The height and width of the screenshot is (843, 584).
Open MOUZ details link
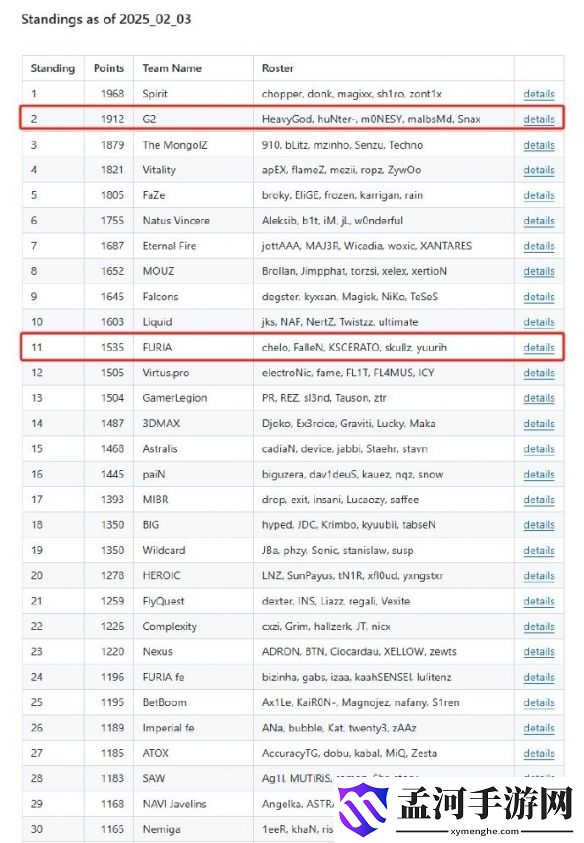539,271
